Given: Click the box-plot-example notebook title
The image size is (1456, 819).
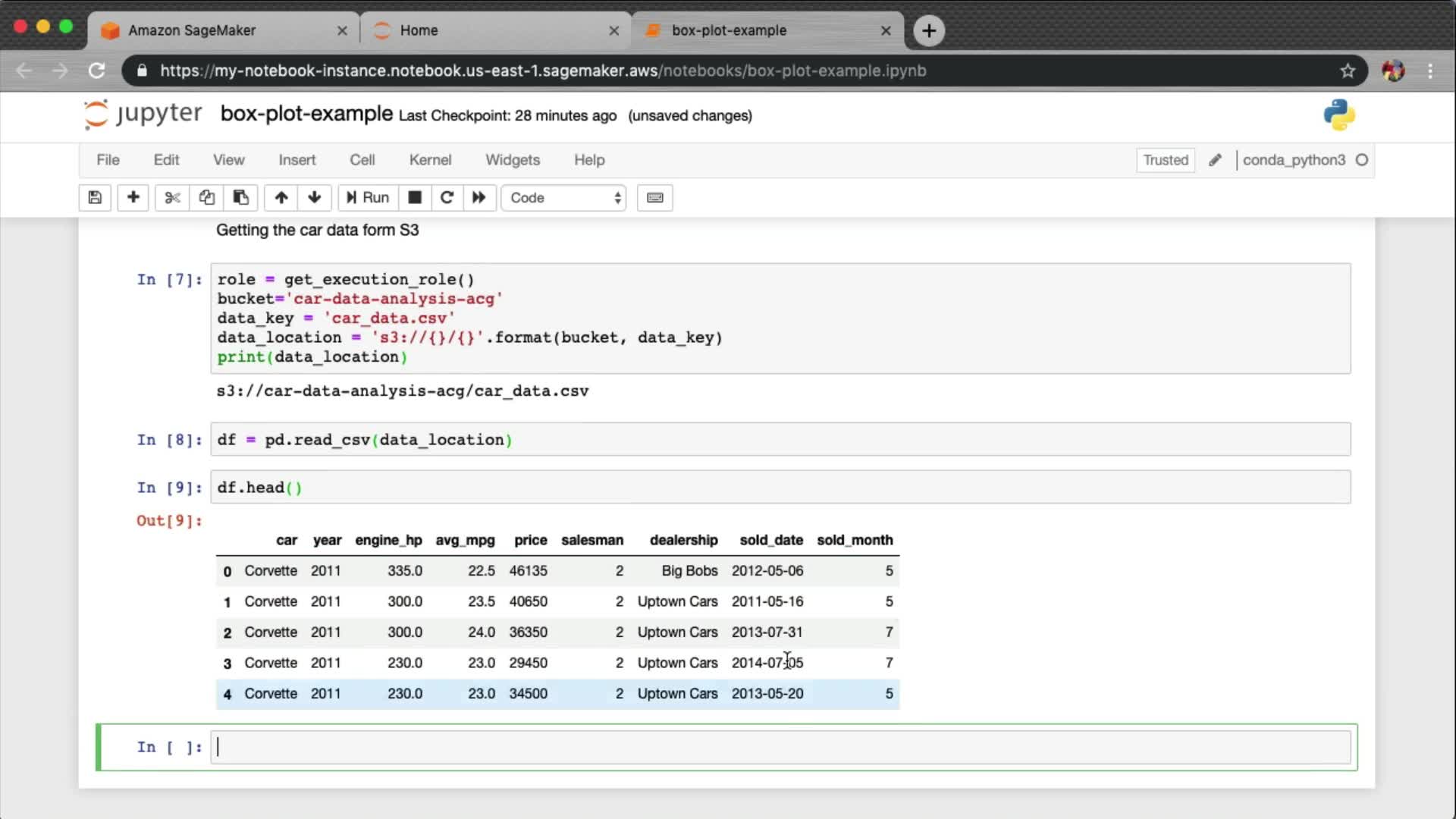Looking at the screenshot, I should pos(306,115).
